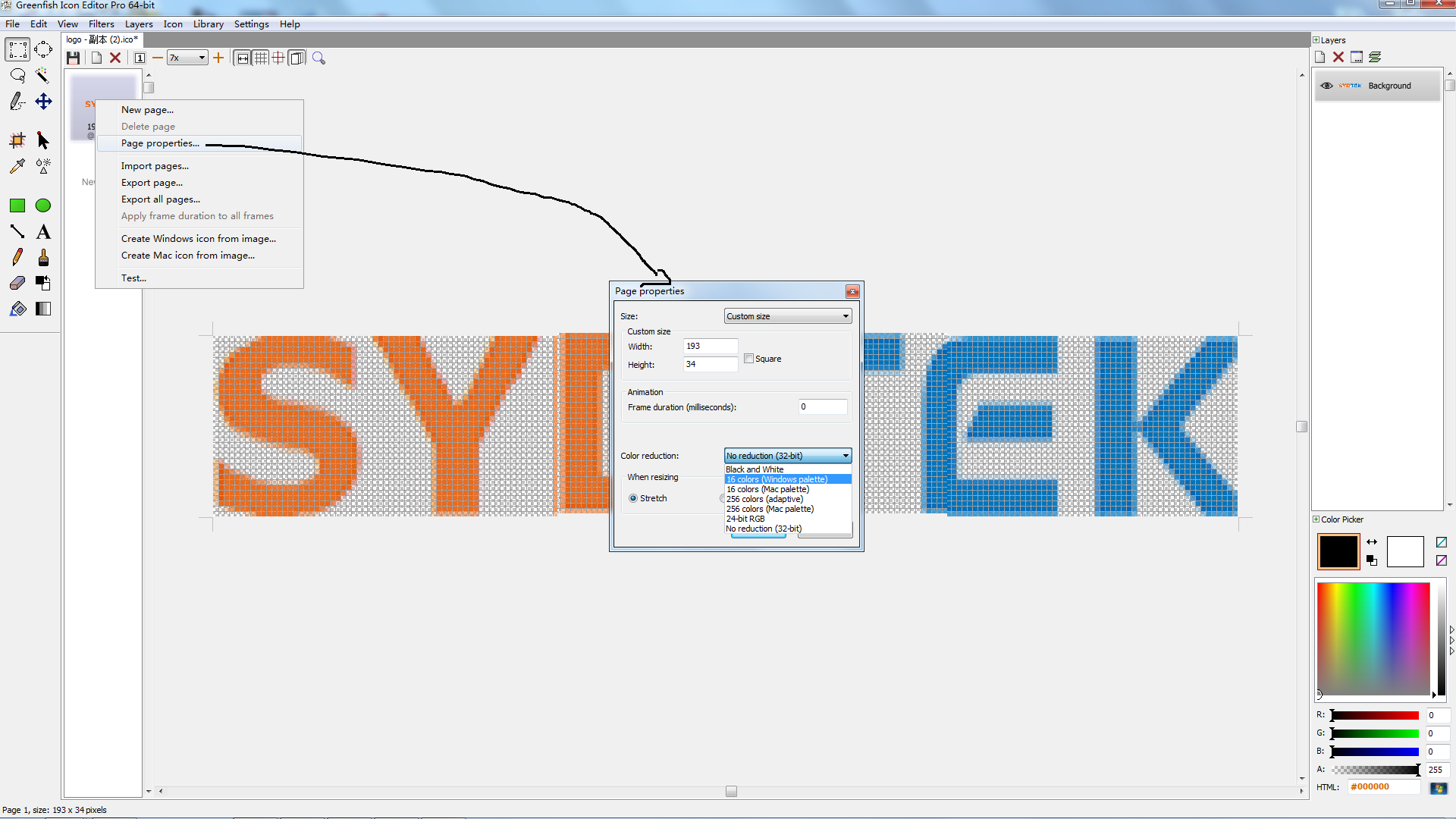This screenshot has width=1456, height=819.
Task: Choose 256 colors (adaptive) option
Action: (788, 499)
